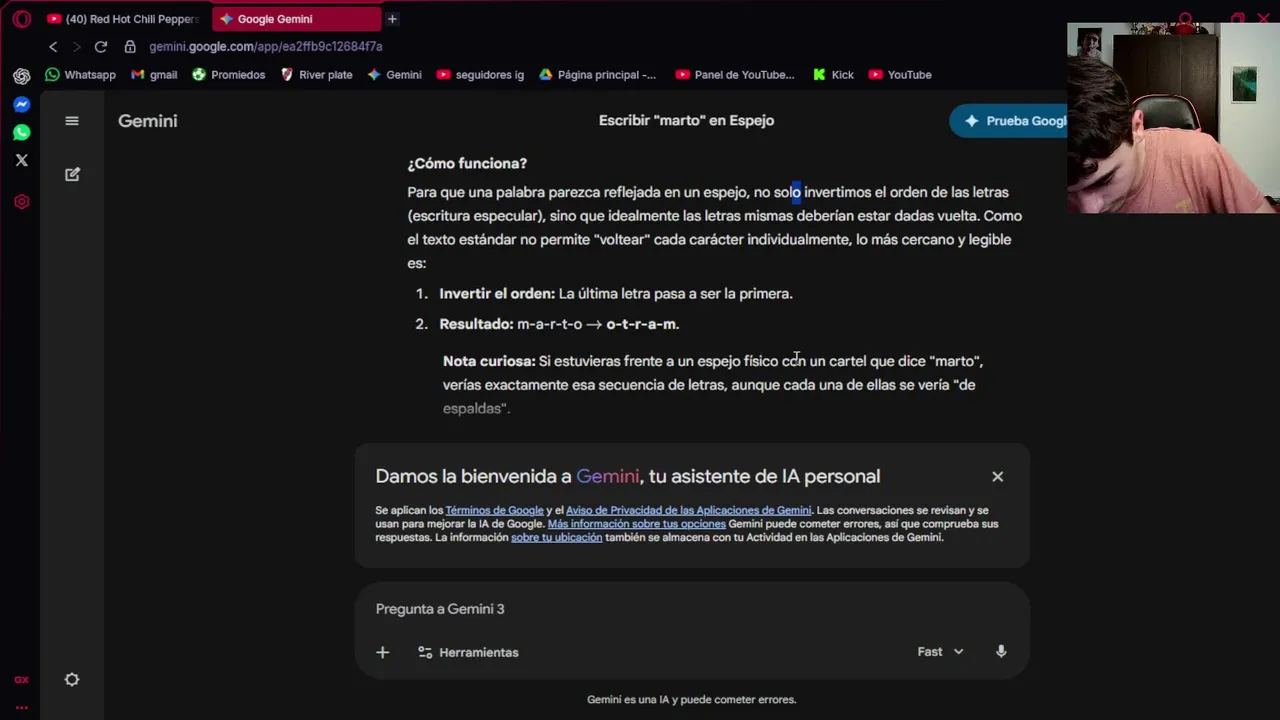This screenshot has width=1280, height=720.
Task: Open ChatGPT in the Opera sidebar
Action: coord(21,76)
